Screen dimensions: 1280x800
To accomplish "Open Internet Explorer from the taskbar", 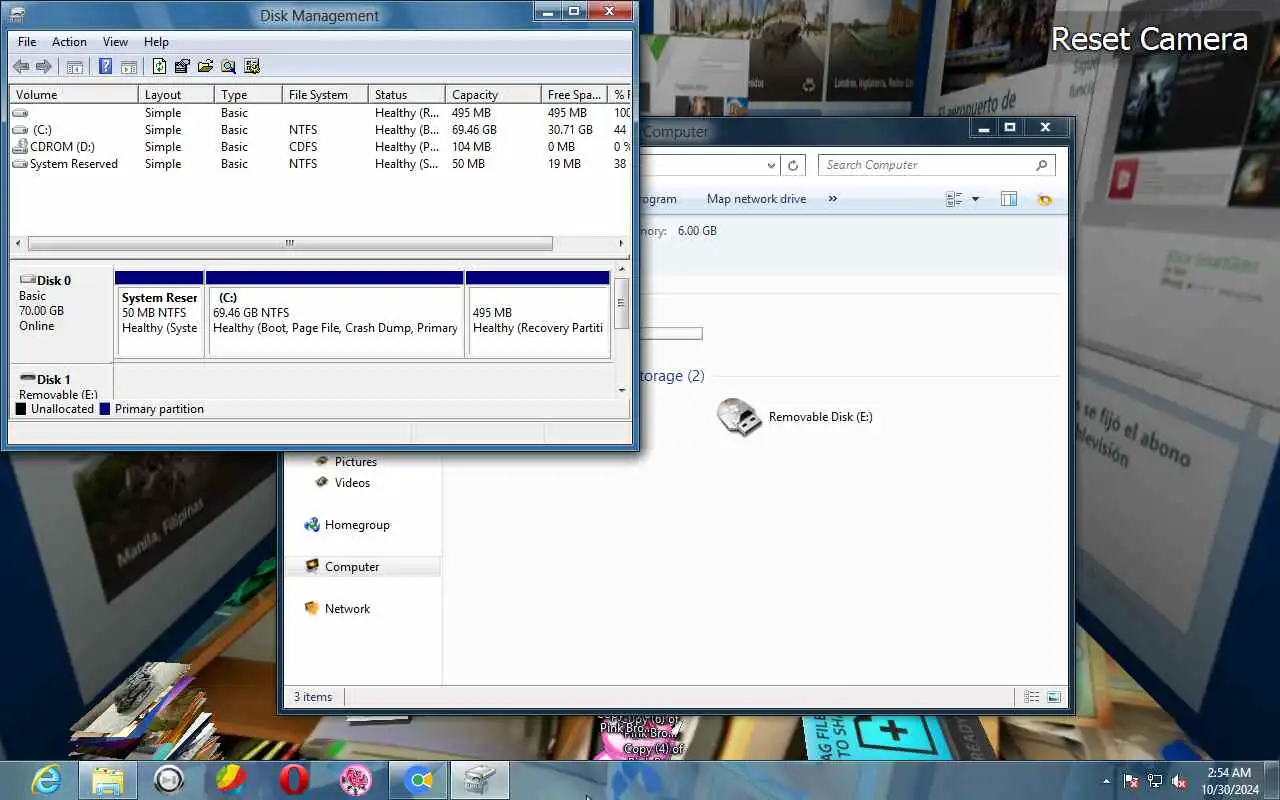I will point(46,780).
